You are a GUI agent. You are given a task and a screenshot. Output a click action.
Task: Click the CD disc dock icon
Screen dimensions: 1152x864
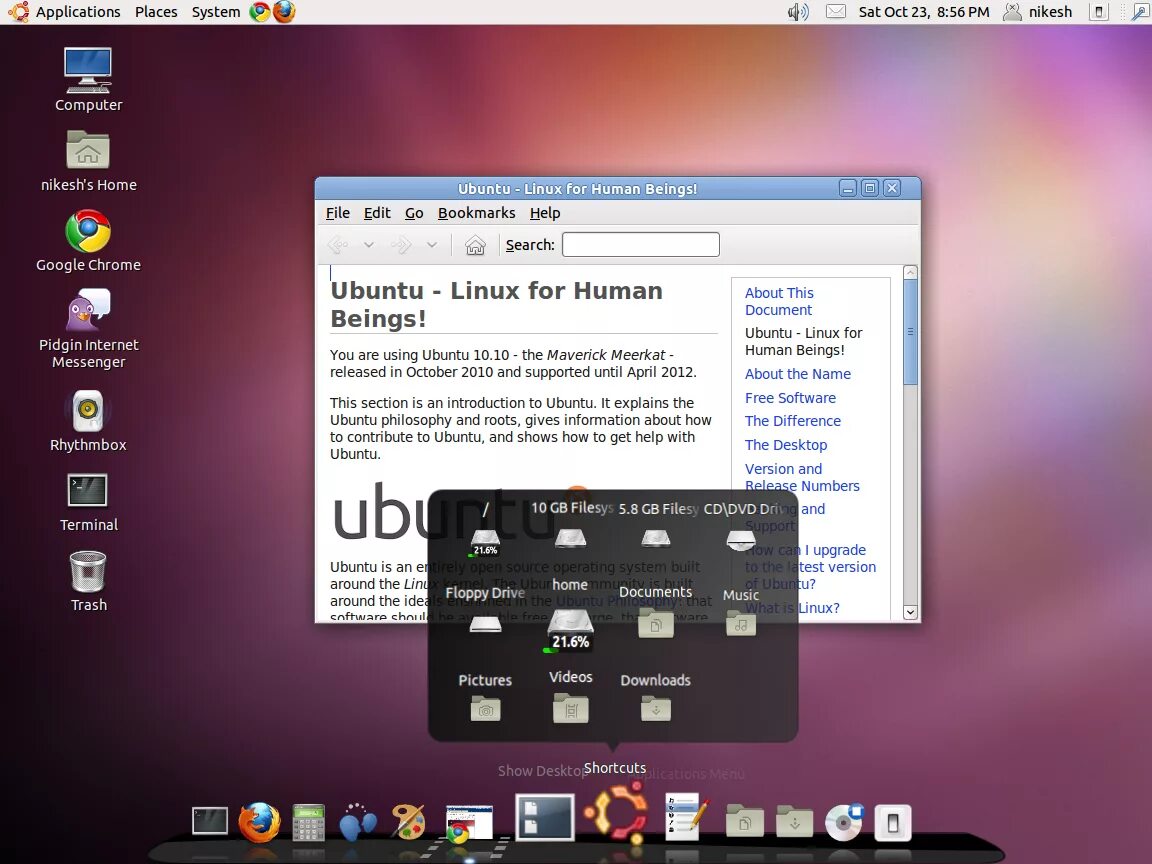[844, 821]
